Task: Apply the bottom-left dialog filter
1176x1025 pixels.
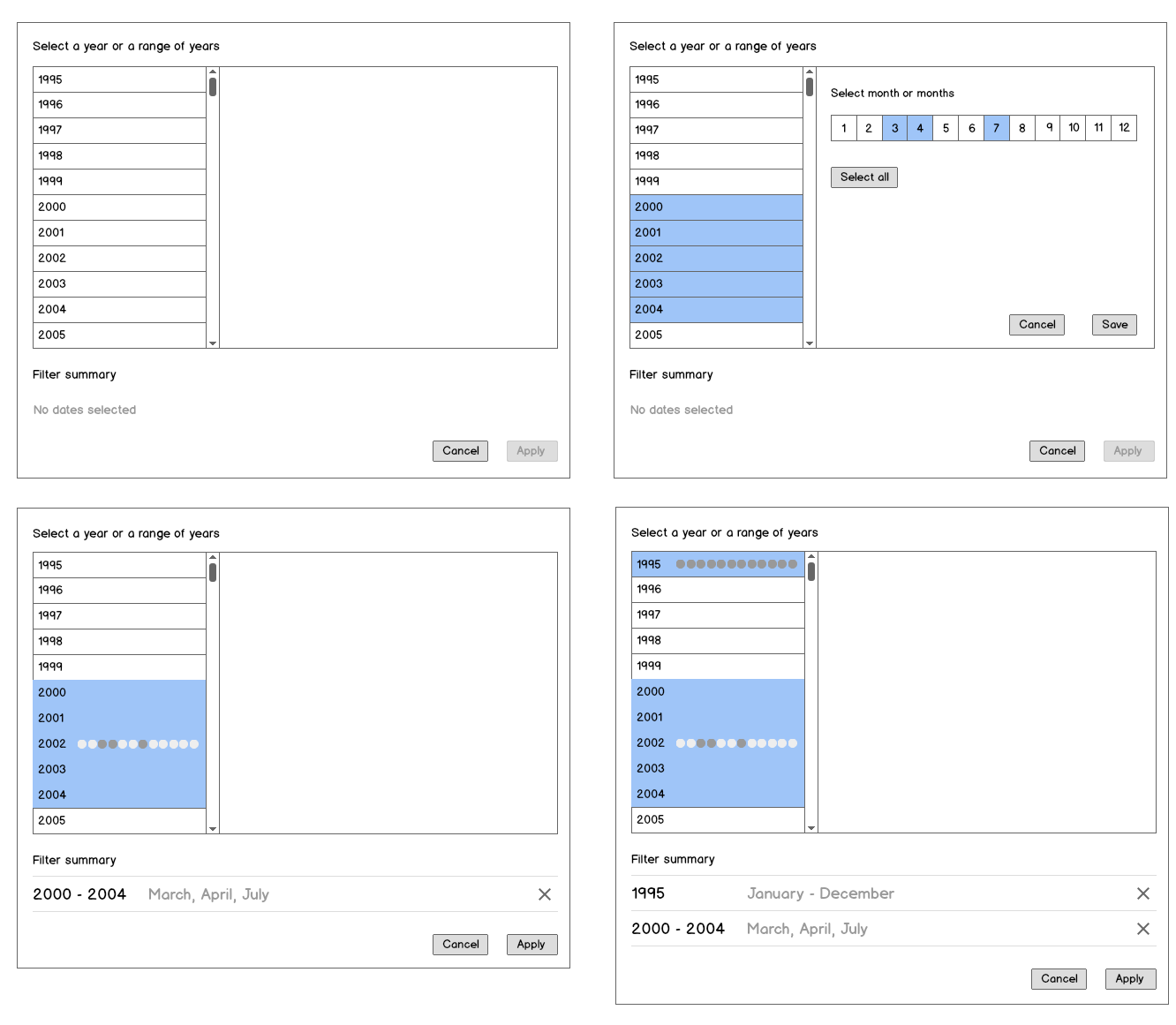Action: click(x=531, y=945)
